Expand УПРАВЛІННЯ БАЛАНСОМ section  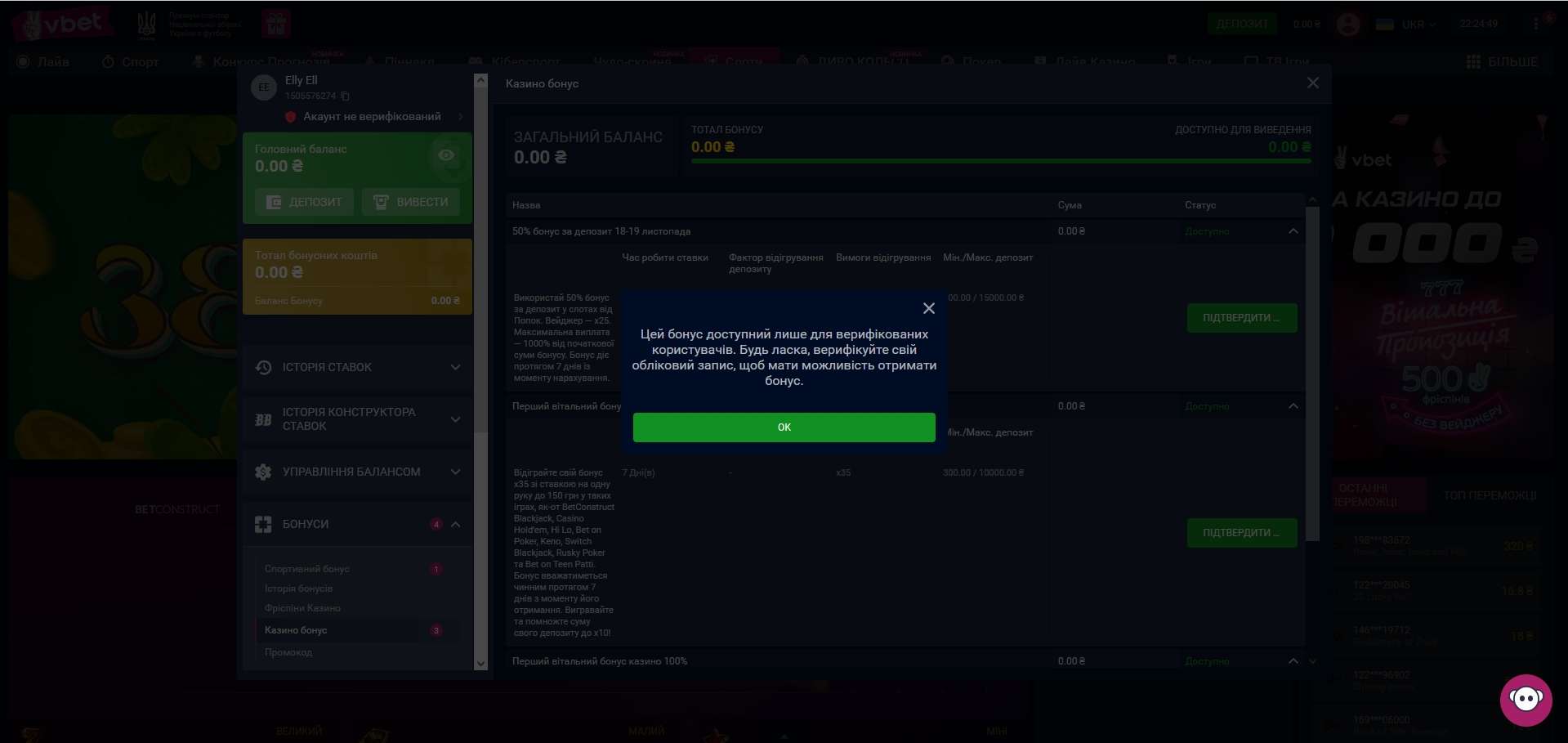tap(358, 472)
